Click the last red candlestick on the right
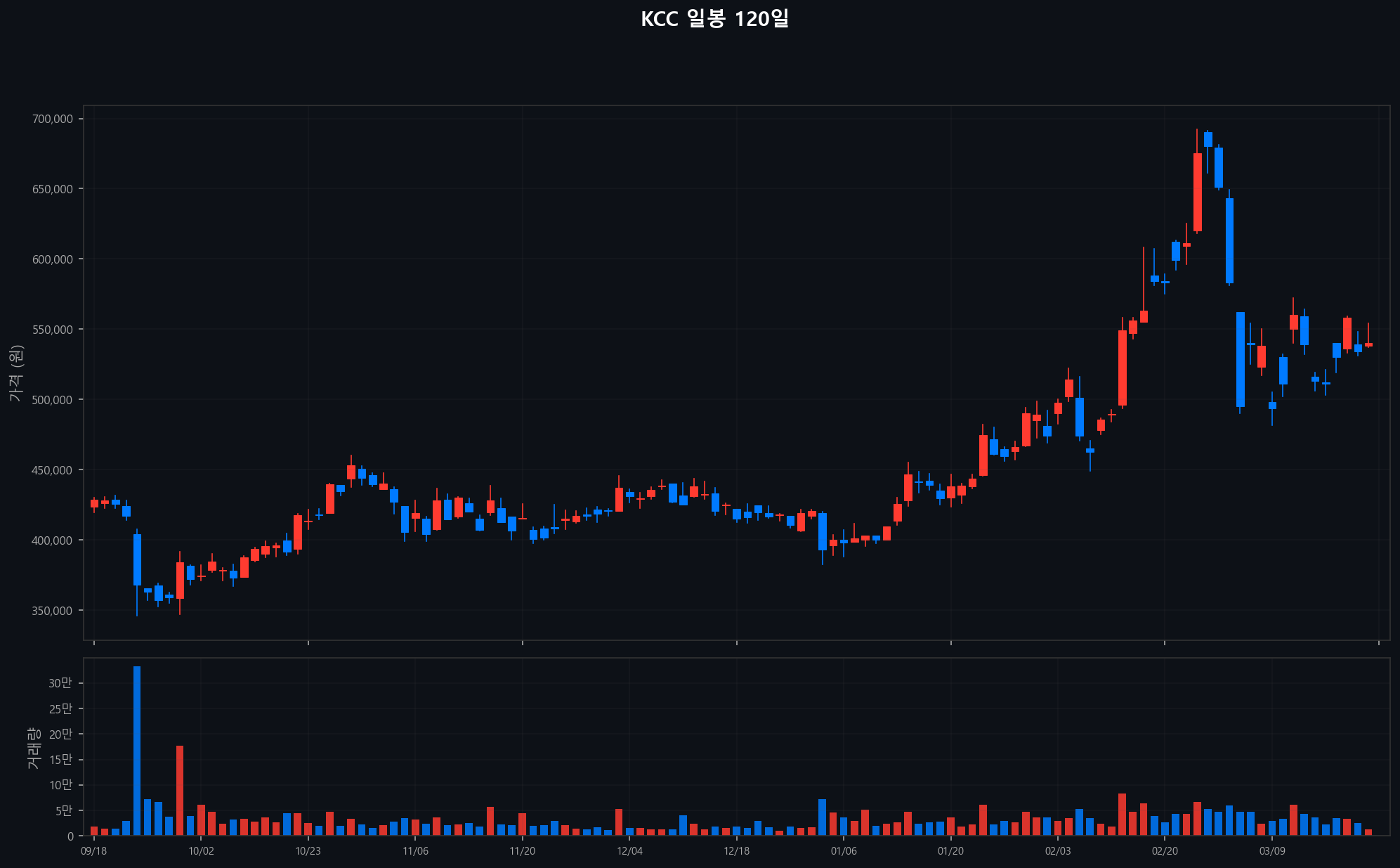This screenshot has height=868, width=1400. pos(1368,344)
